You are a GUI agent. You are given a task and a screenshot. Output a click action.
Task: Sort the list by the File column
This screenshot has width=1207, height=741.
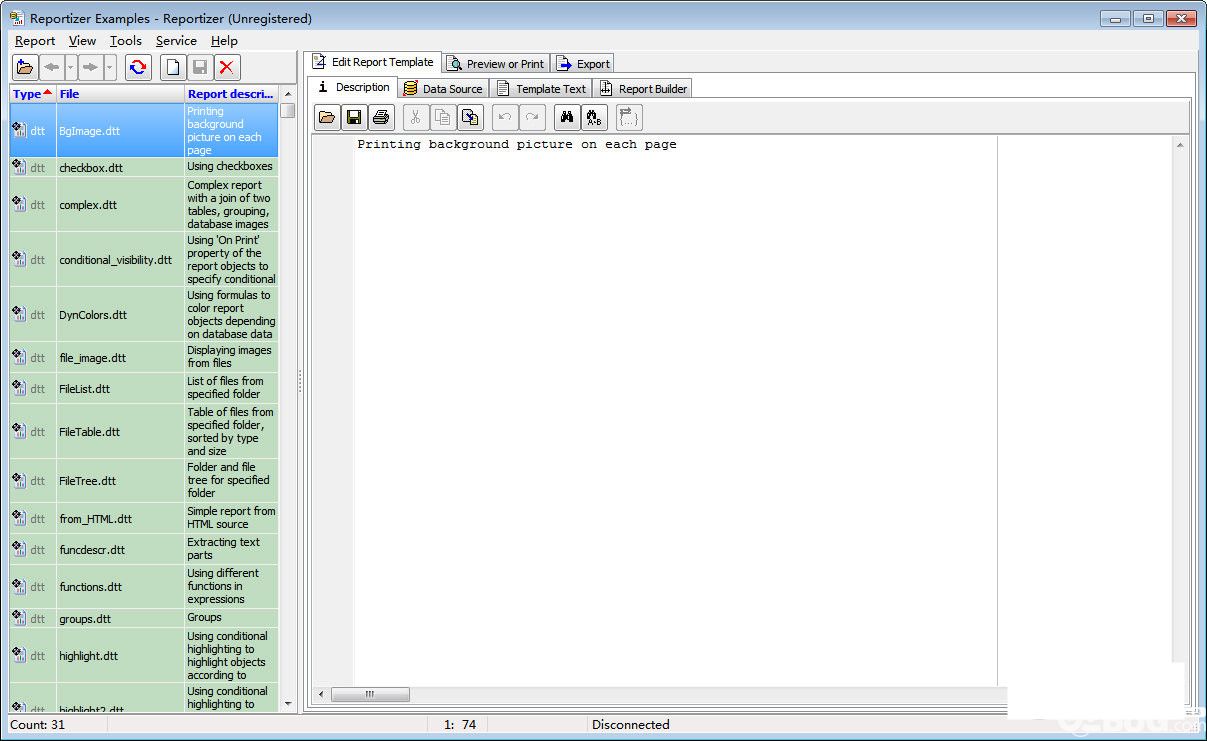tap(120, 94)
